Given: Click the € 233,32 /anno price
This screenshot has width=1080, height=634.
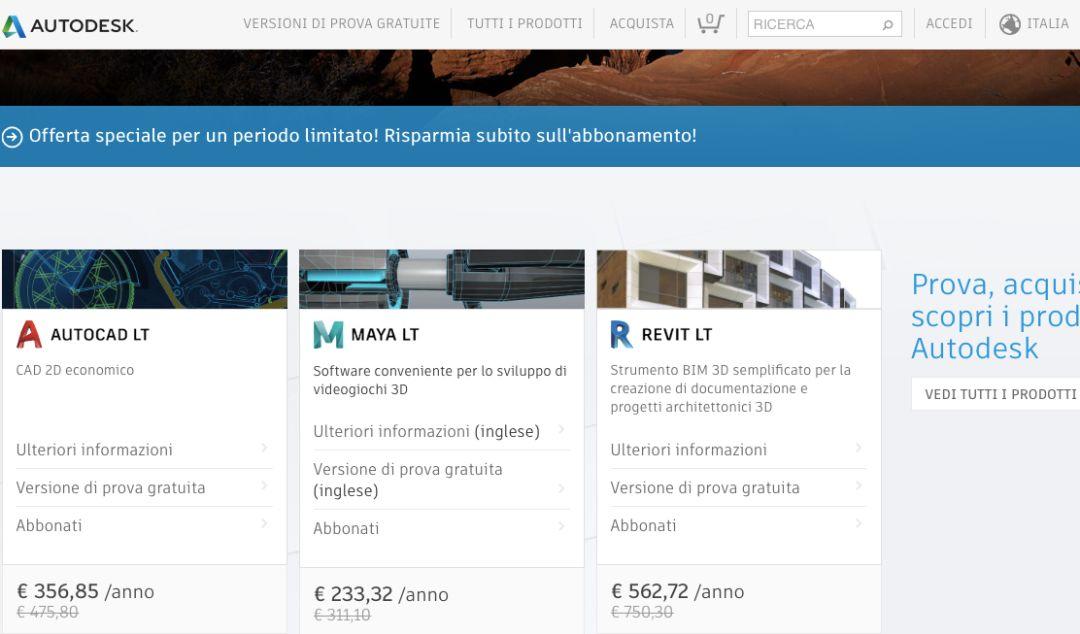Looking at the screenshot, I should [381, 594].
